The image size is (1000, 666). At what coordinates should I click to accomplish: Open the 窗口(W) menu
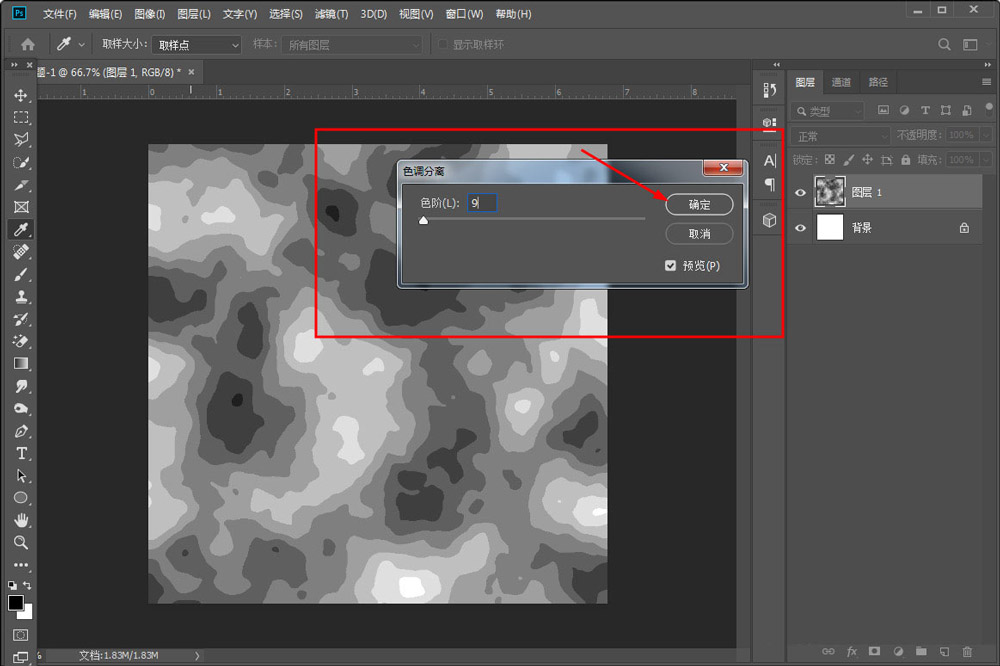(x=464, y=13)
